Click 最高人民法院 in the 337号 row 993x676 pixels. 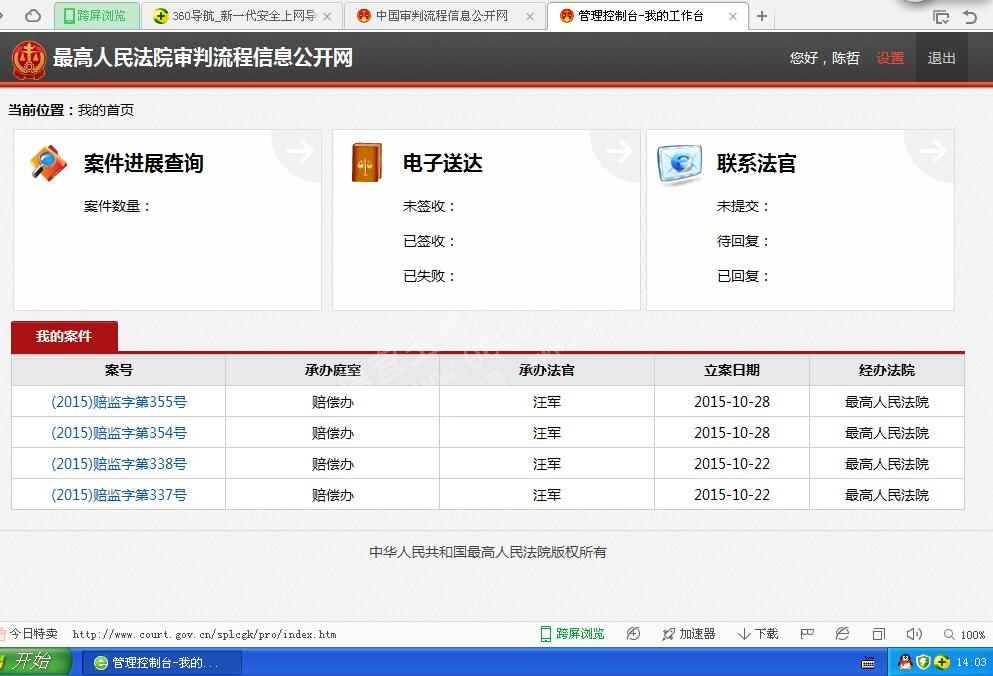tap(887, 495)
